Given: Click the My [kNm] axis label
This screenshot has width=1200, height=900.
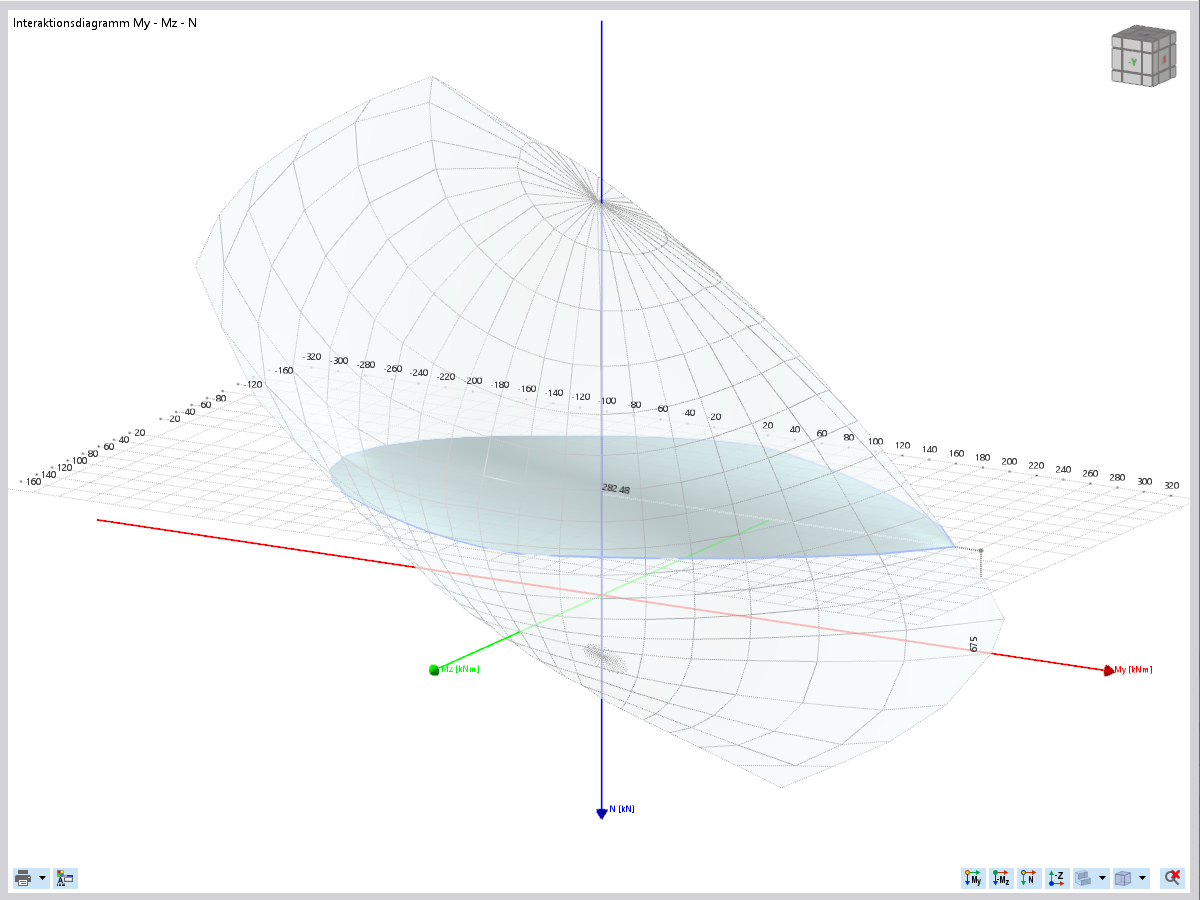Looking at the screenshot, I should click(x=1134, y=669).
